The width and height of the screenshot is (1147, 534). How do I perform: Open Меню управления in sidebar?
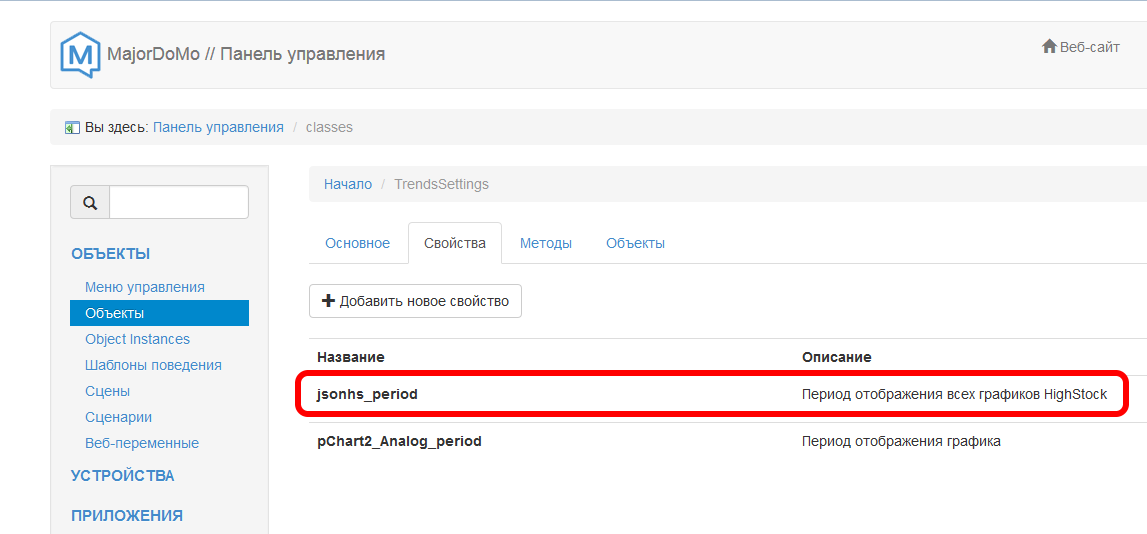[145, 287]
